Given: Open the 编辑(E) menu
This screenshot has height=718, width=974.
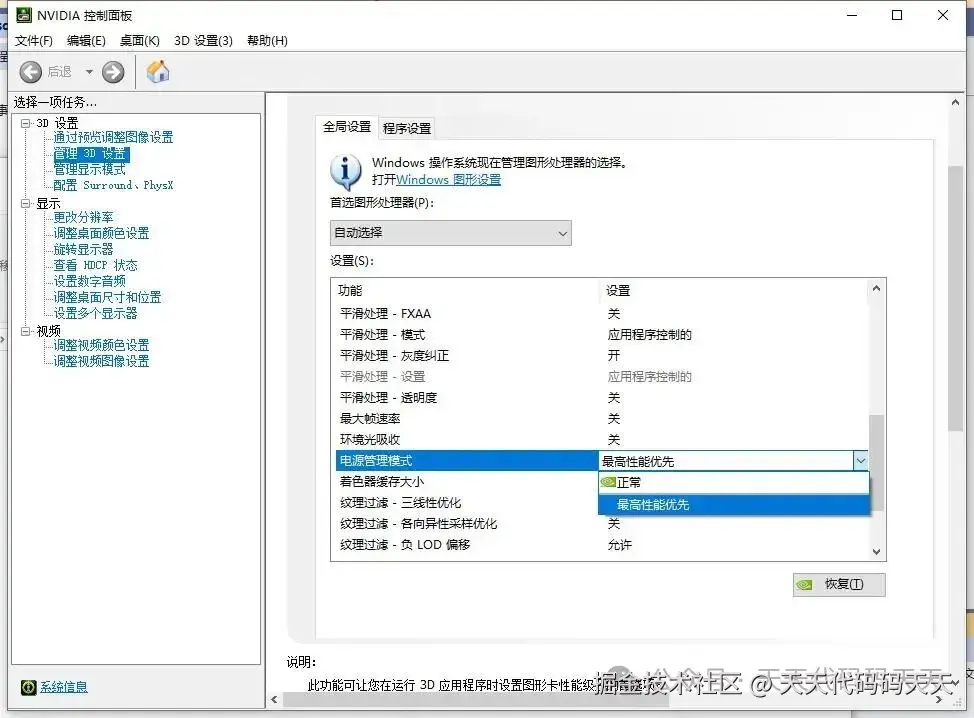Looking at the screenshot, I should click(x=86, y=40).
